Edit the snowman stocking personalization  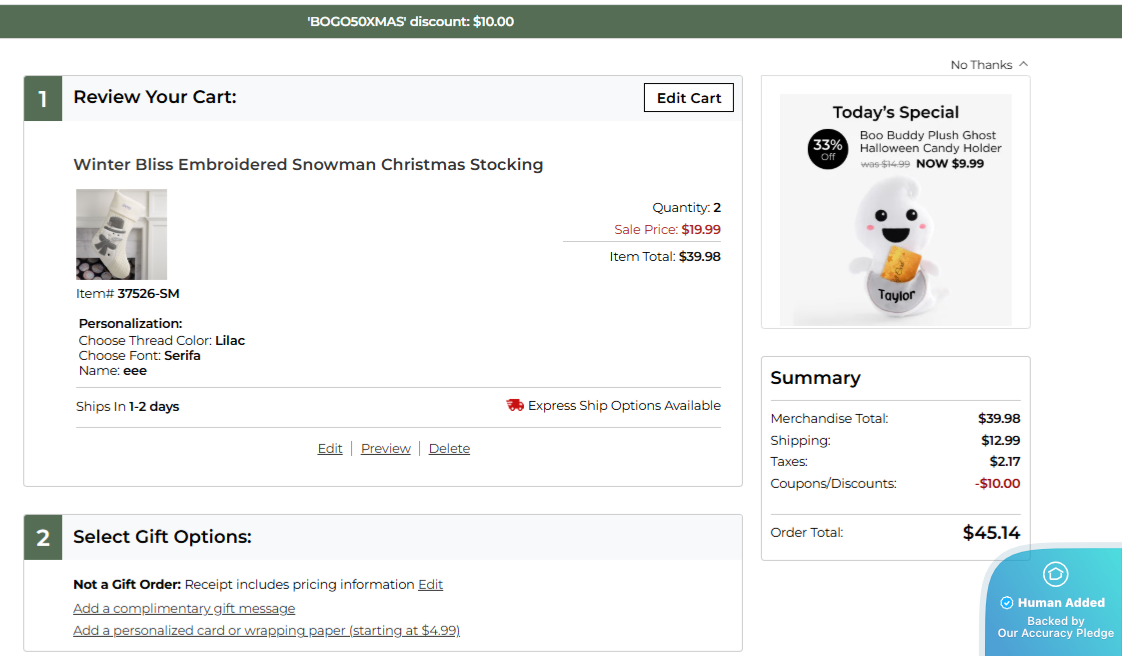tap(330, 448)
